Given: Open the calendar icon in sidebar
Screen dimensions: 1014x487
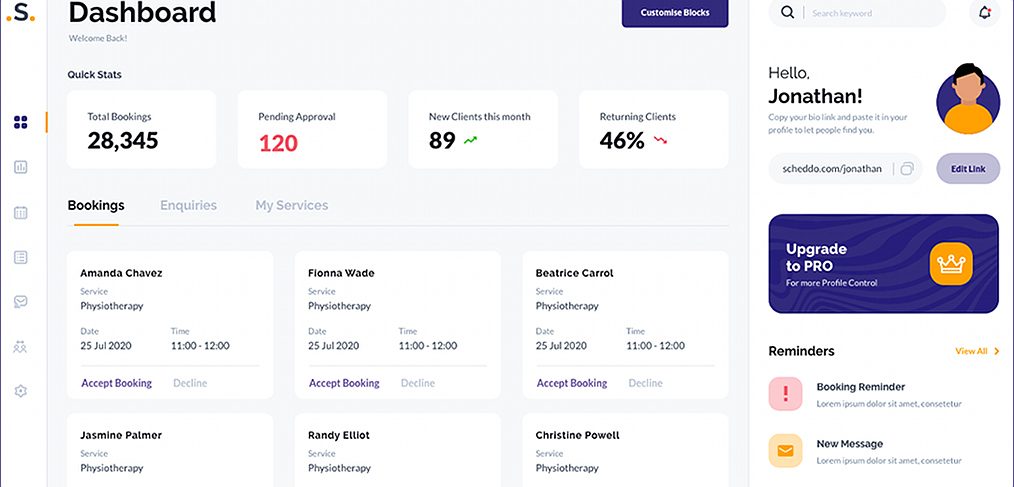Looking at the screenshot, I should pyautogui.click(x=21, y=212).
